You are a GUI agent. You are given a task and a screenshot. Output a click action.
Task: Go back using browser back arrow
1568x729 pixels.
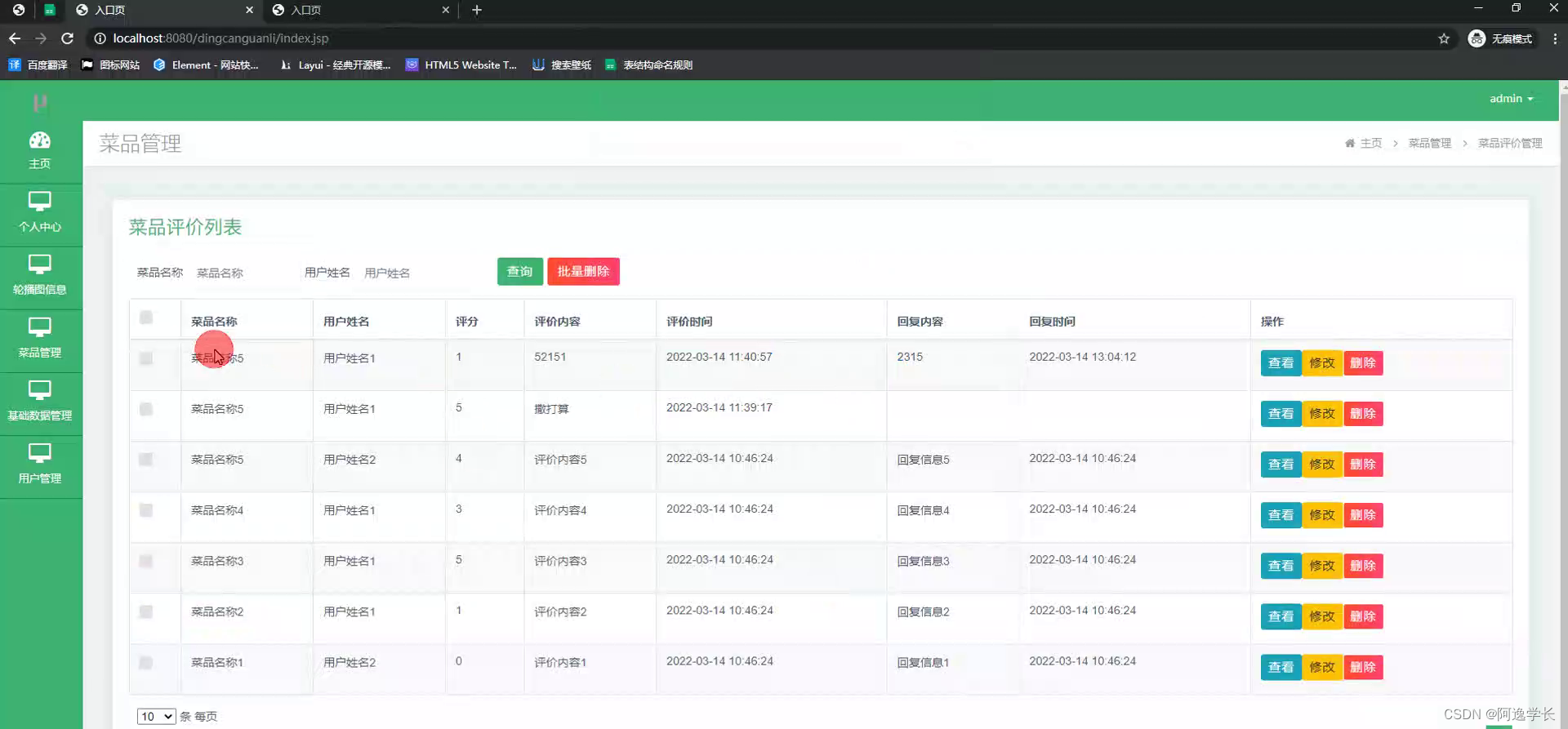pos(15,38)
